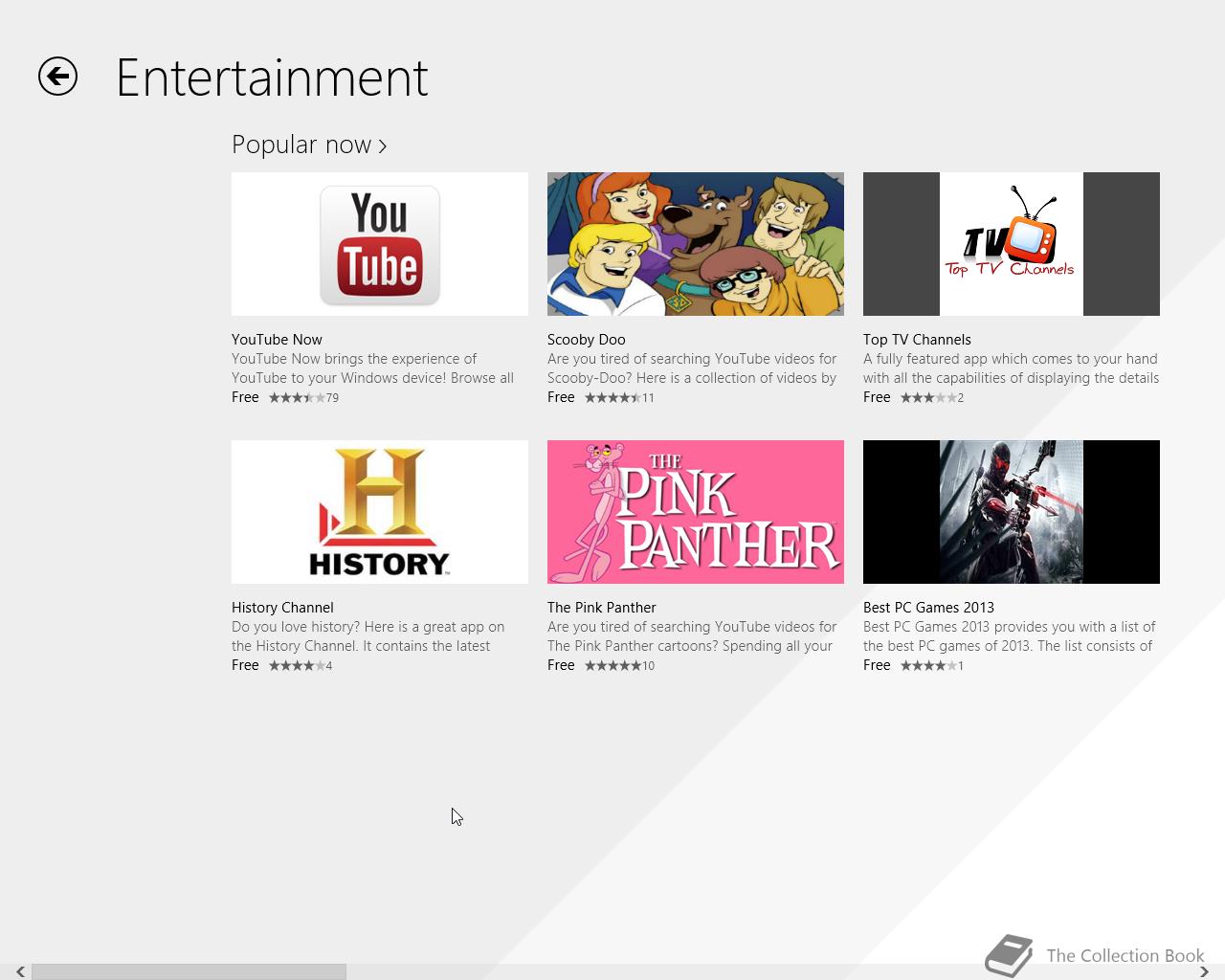The image size is (1225, 980).
Task: Click The Pink Panther description text
Action: [692, 636]
